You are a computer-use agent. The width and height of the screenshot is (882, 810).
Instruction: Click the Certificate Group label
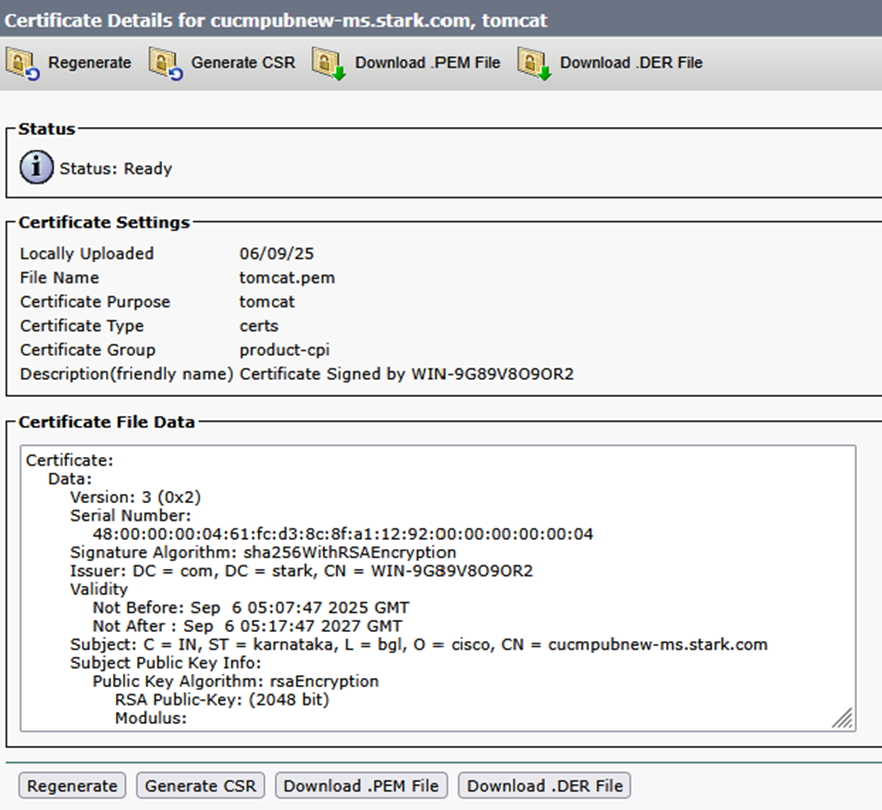click(88, 350)
